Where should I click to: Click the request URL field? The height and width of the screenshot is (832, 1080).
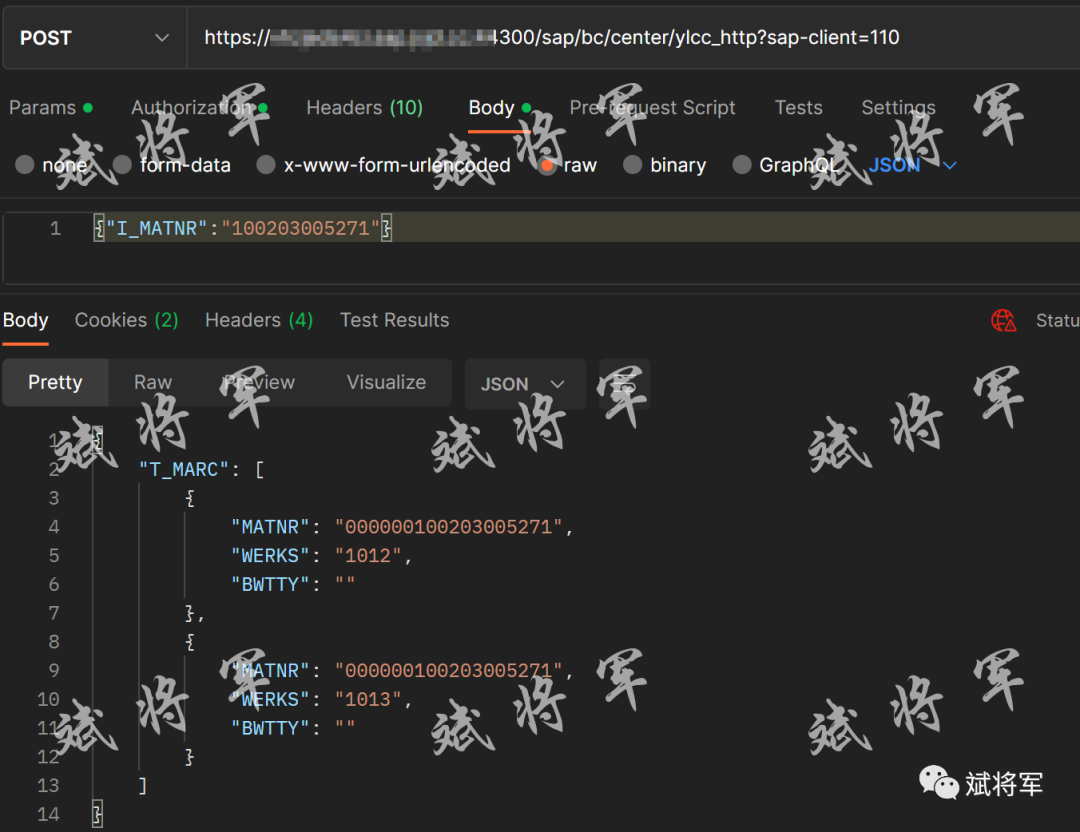(633, 38)
